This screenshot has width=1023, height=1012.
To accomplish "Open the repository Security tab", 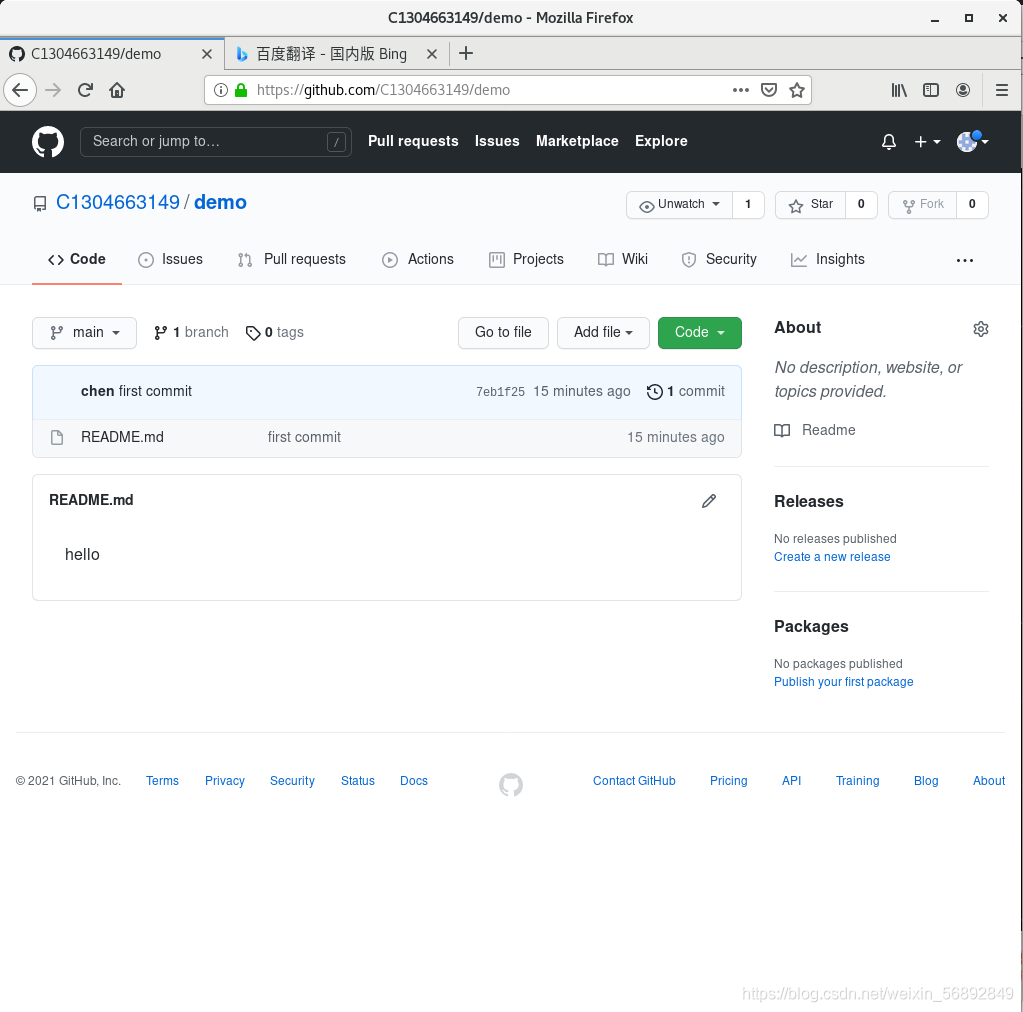I will [x=718, y=260].
